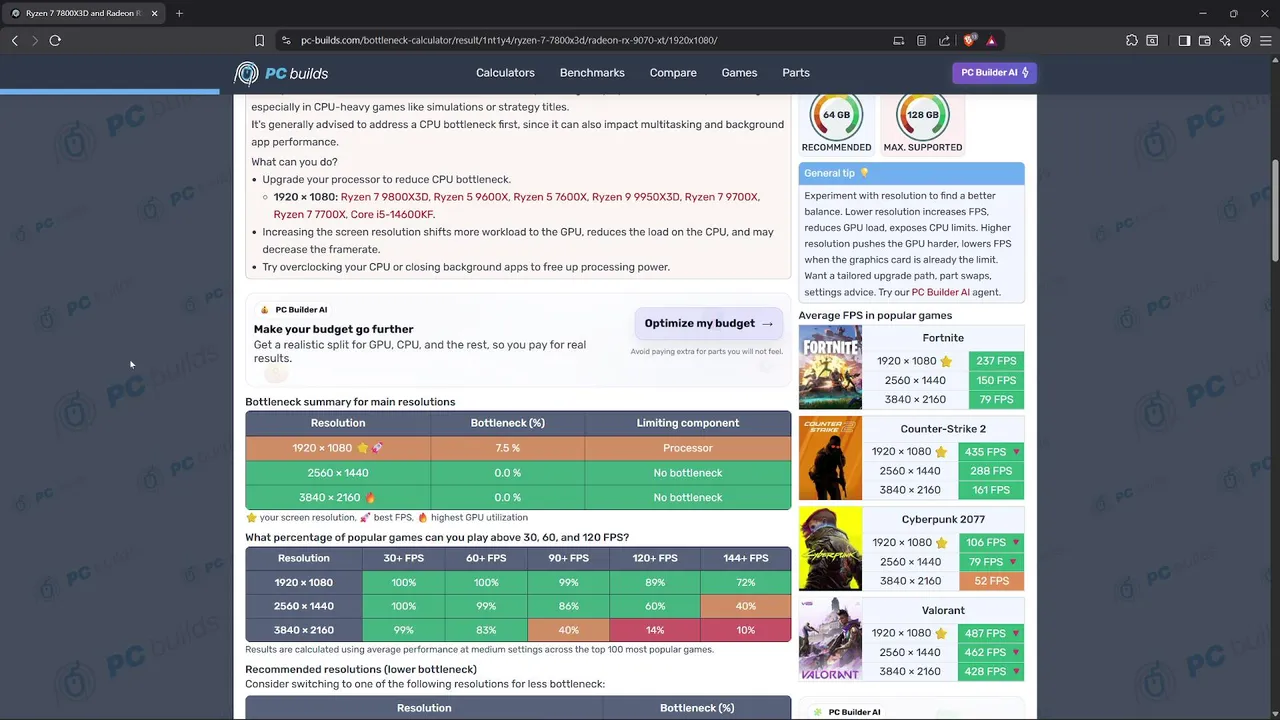Open the Brave Wallet icon

pyautogui.click(x=1204, y=40)
